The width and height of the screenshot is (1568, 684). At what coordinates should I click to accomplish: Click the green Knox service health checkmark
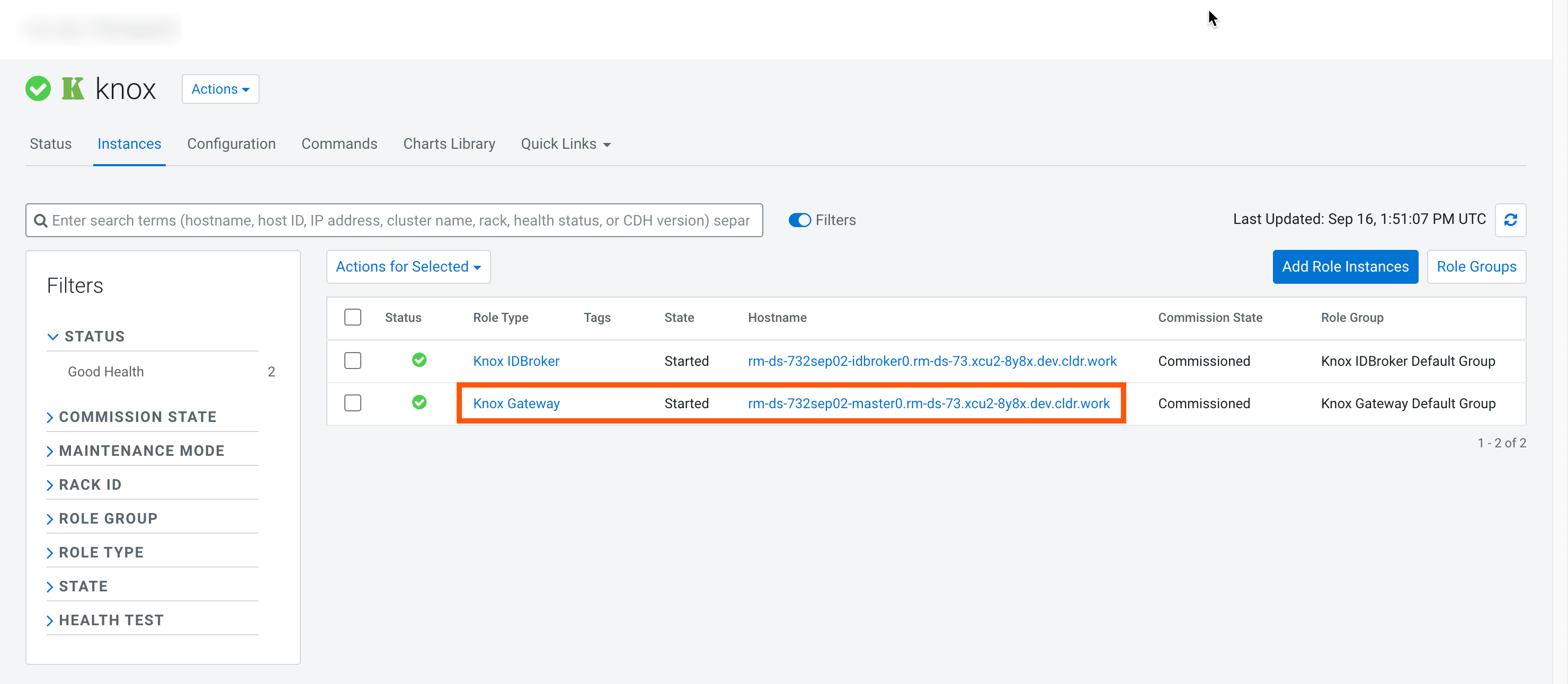pos(38,89)
